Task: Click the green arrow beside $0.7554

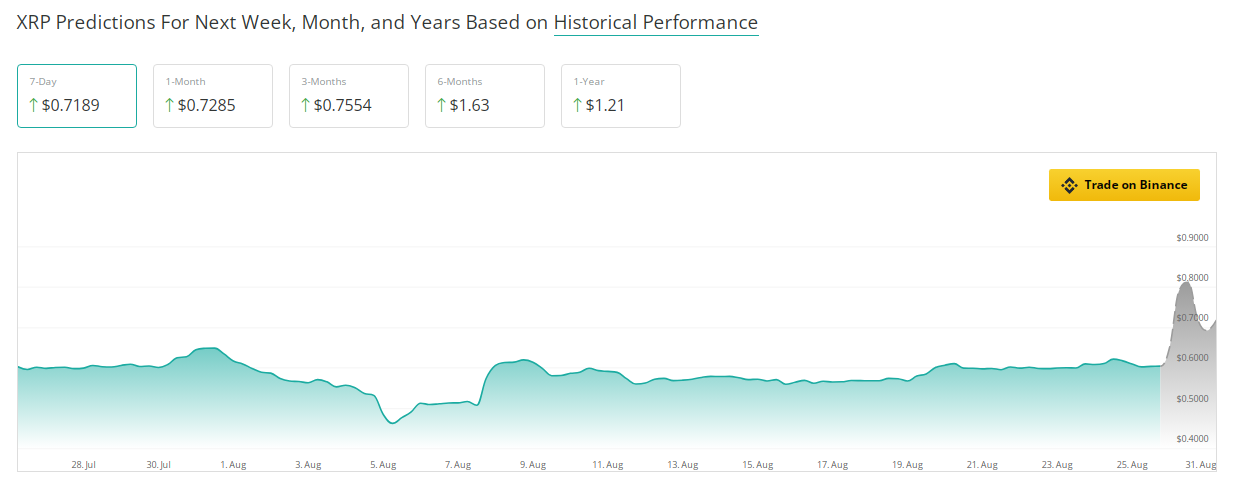Action: (x=305, y=105)
